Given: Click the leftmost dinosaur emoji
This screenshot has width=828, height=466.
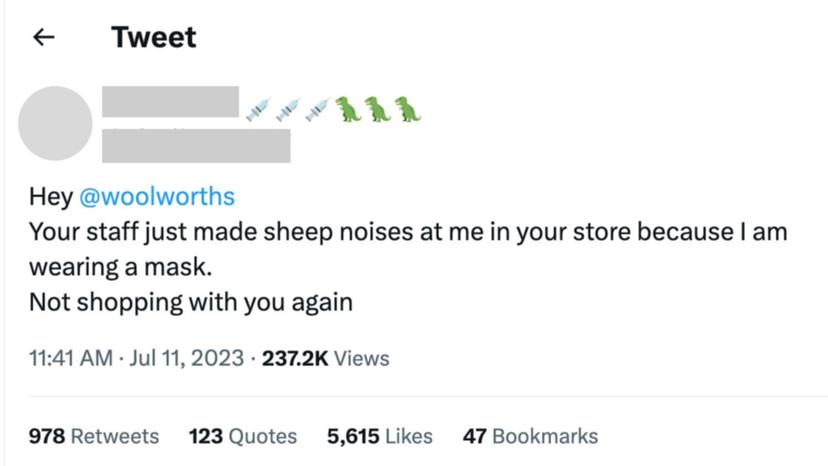Looking at the screenshot, I should tap(348, 108).
